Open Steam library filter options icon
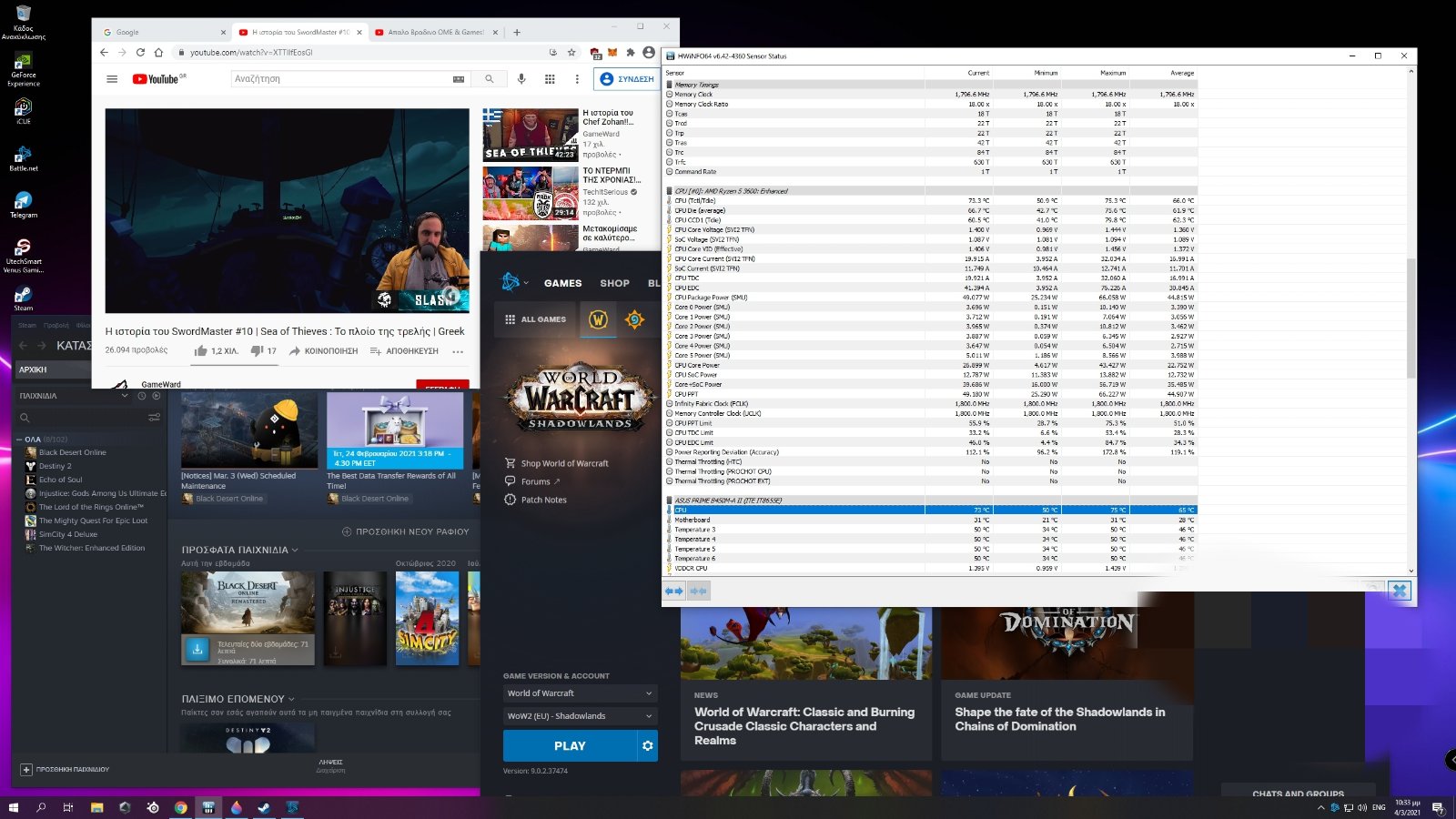1456x819 pixels. [x=154, y=418]
